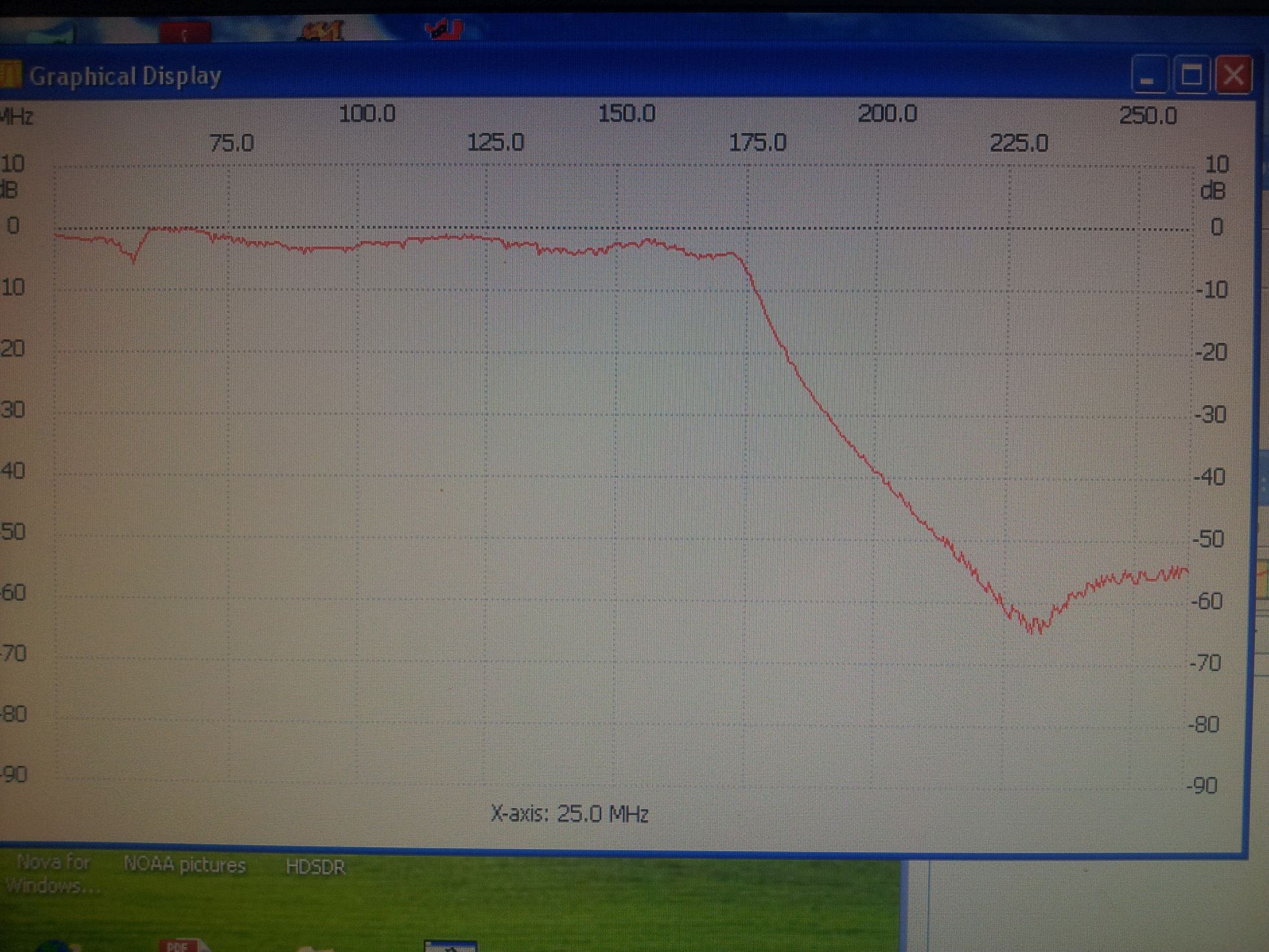This screenshot has width=1269, height=952.
Task: Click the small window icon at bottom
Action: tap(450, 946)
